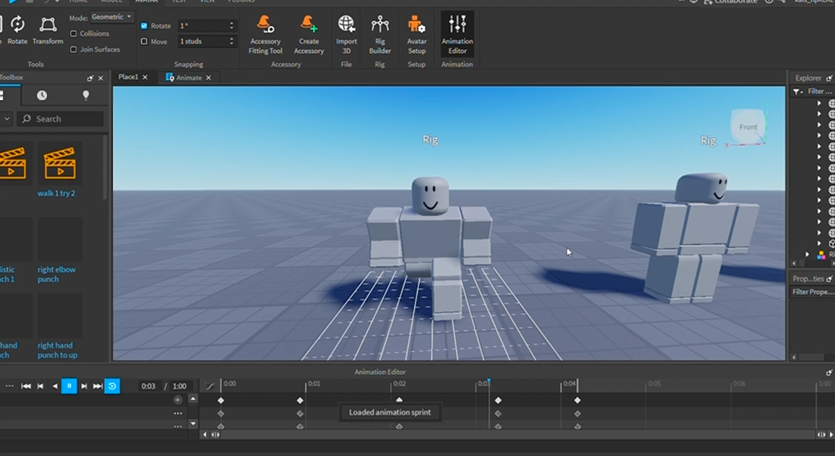This screenshot has height=456, width=835.
Task: Click the animation length field 1:00
Action: click(179, 386)
